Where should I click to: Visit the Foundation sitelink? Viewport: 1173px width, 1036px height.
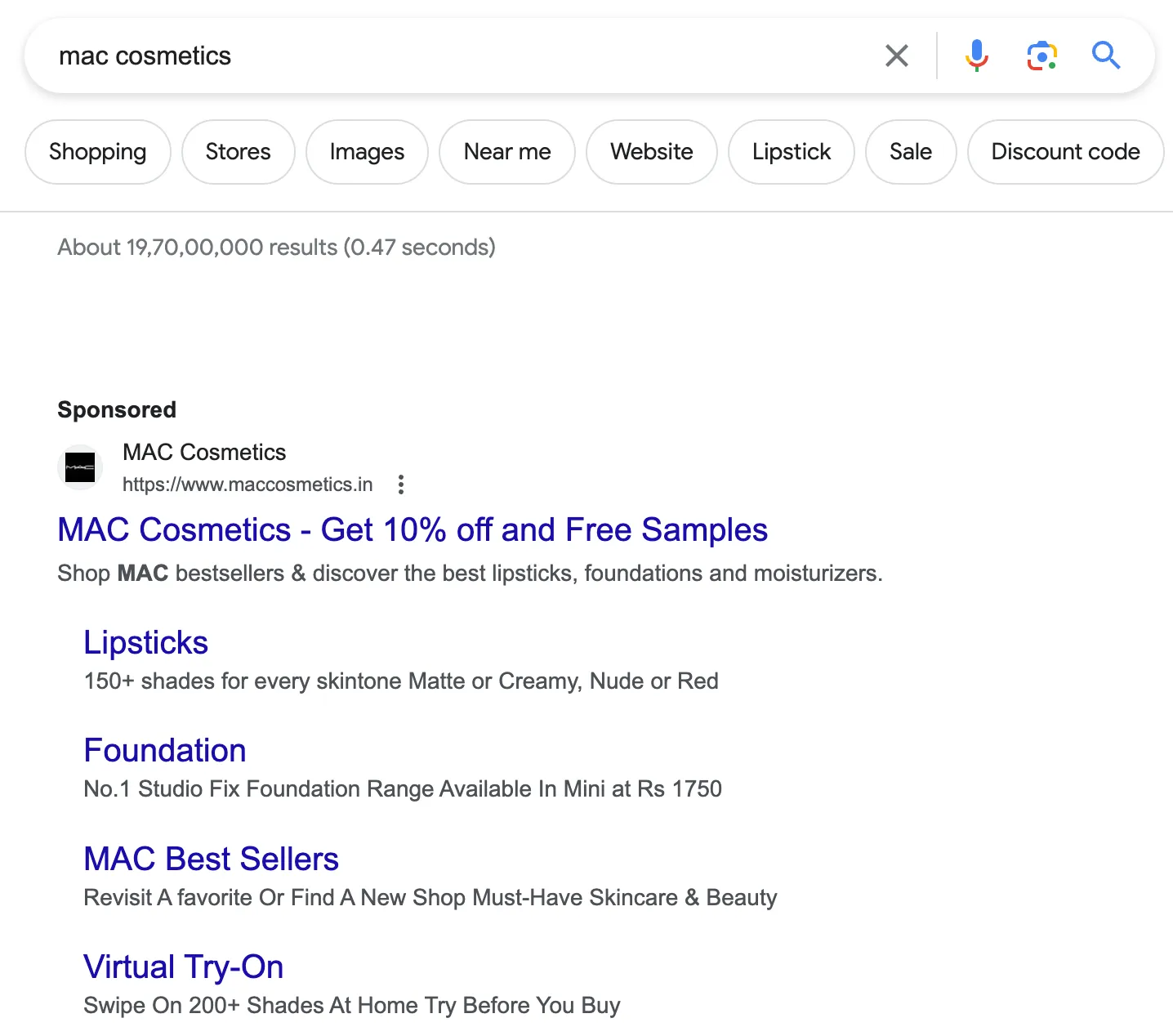(165, 751)
